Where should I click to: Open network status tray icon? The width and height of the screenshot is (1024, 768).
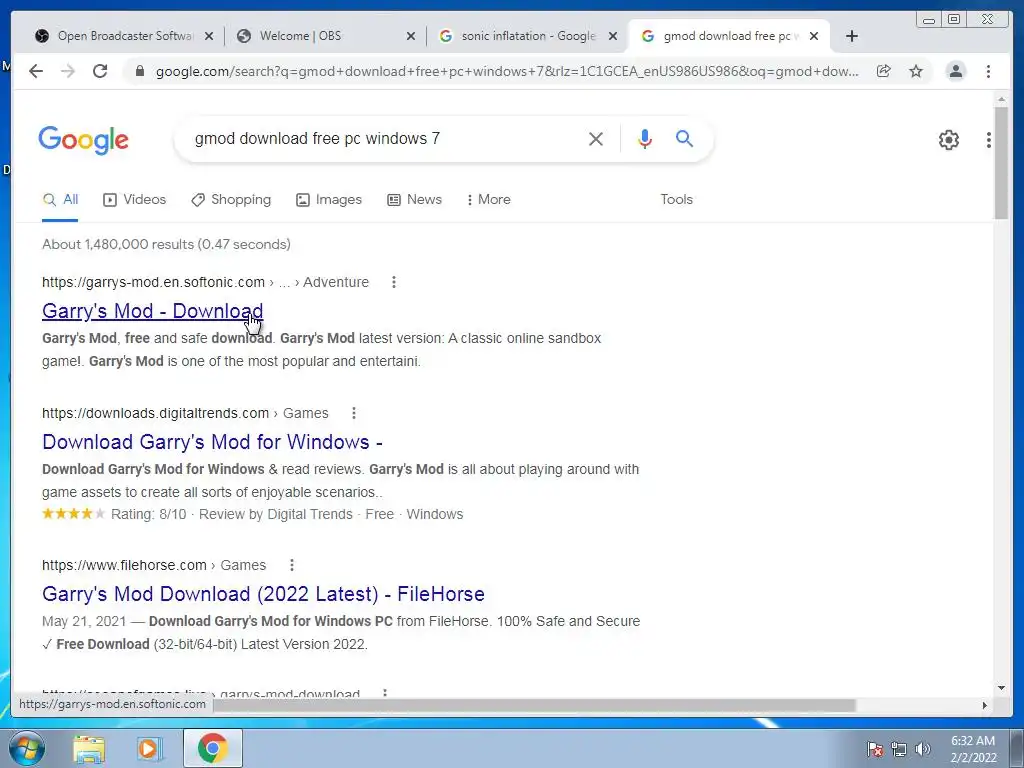(899, 749)
